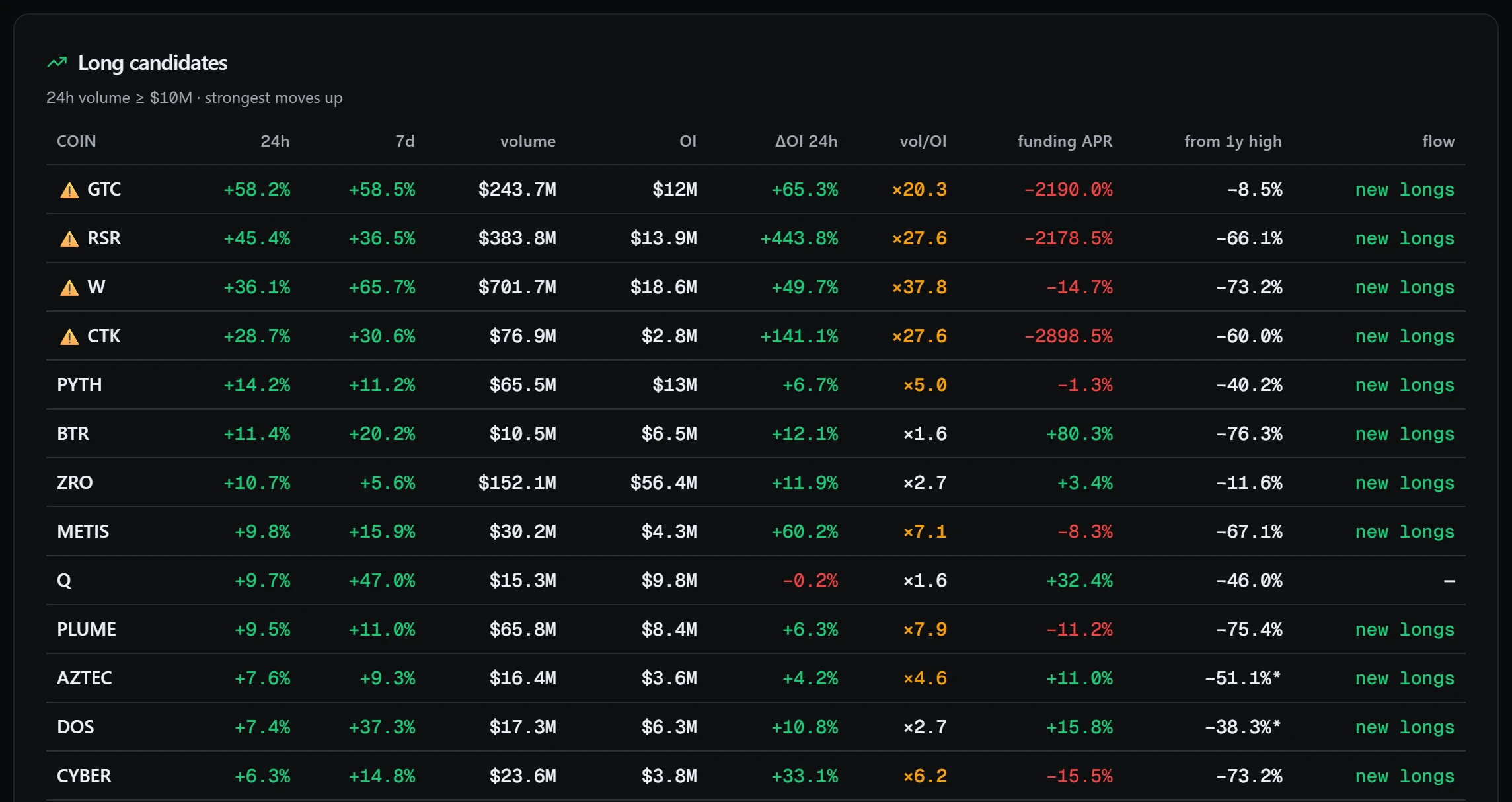Select the Q coin name

64,581
